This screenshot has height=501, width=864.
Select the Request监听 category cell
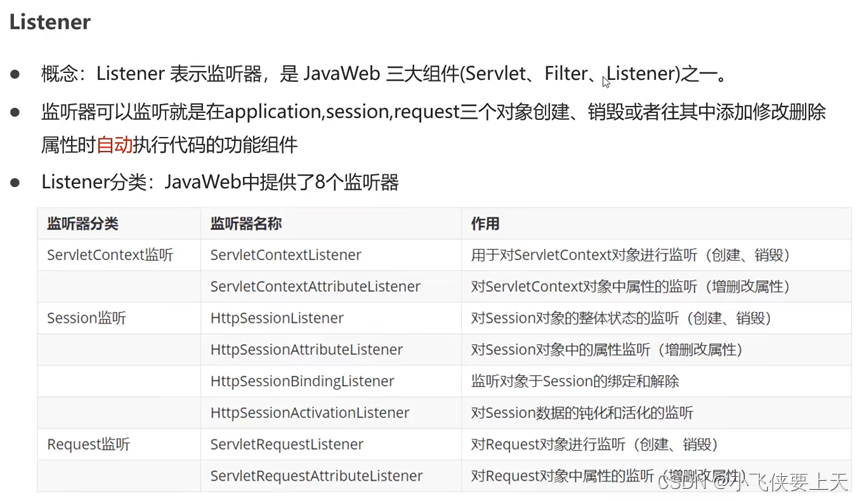click(x=88, y=444)
